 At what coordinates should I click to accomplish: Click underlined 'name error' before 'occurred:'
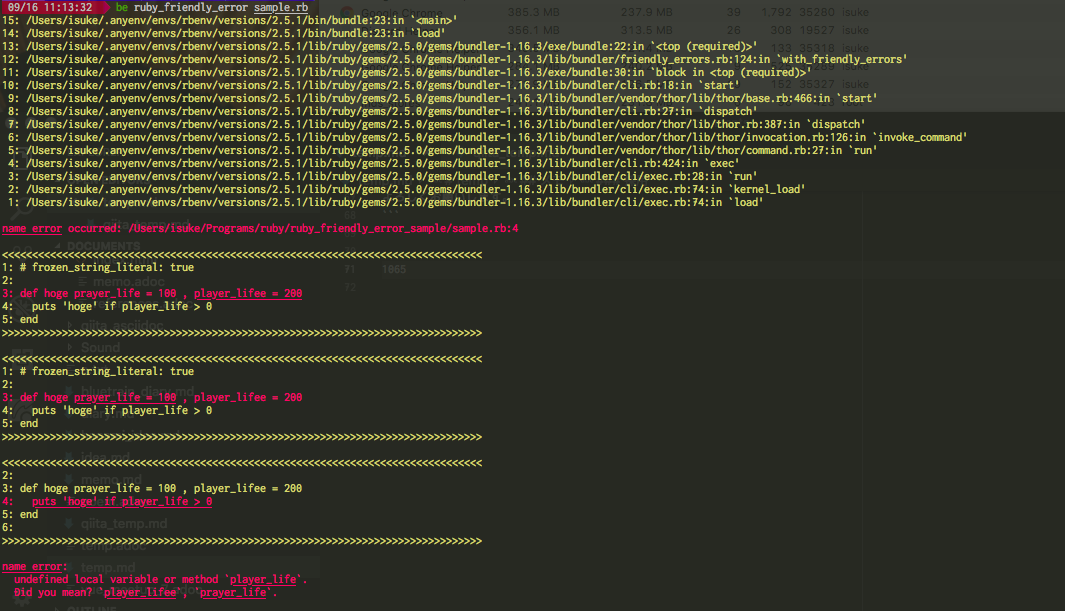pyautogui.click(x=32, y=228)
